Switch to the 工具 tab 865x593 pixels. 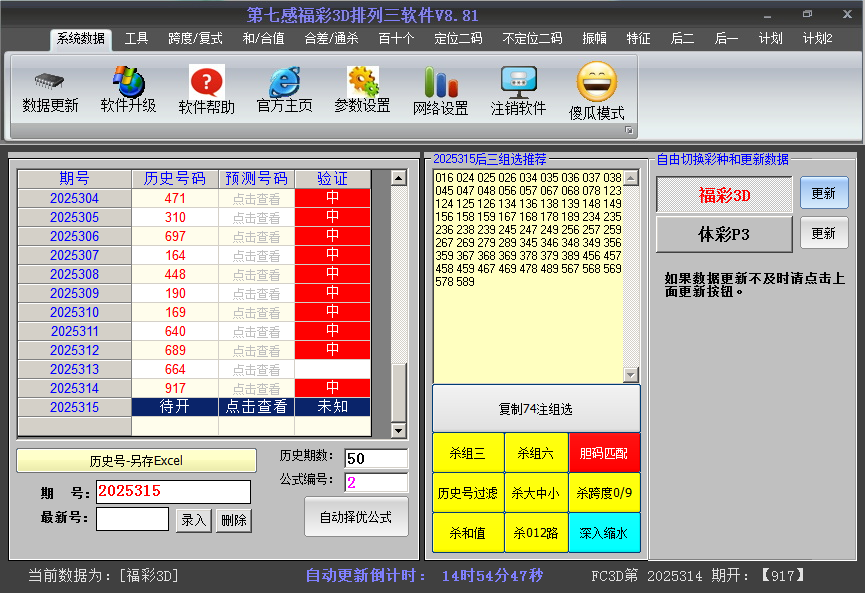click(x=137, y=37)
